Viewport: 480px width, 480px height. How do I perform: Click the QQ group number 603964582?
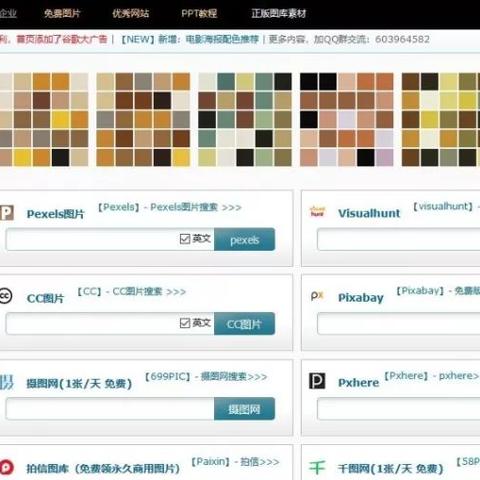402,39
